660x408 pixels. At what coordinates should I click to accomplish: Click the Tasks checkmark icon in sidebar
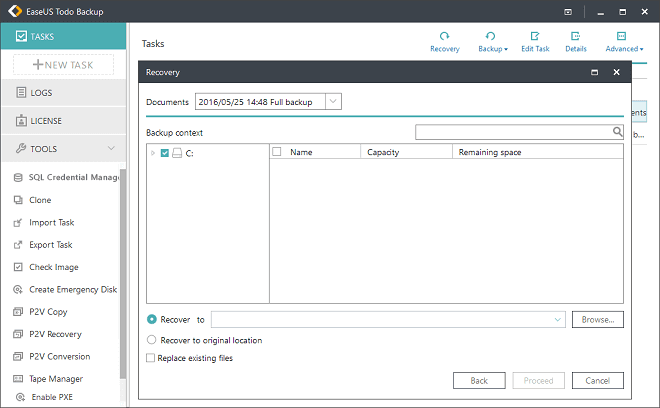[21, 36]
